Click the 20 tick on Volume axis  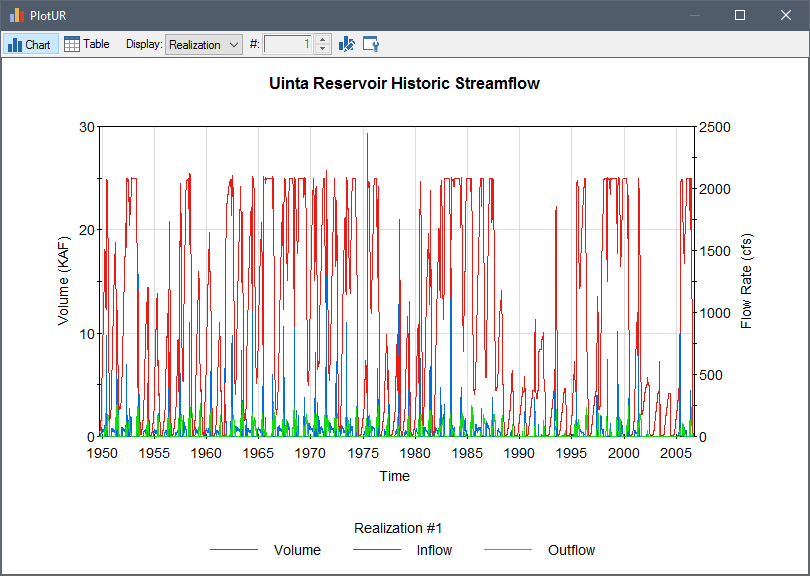(x=87, y=230)
